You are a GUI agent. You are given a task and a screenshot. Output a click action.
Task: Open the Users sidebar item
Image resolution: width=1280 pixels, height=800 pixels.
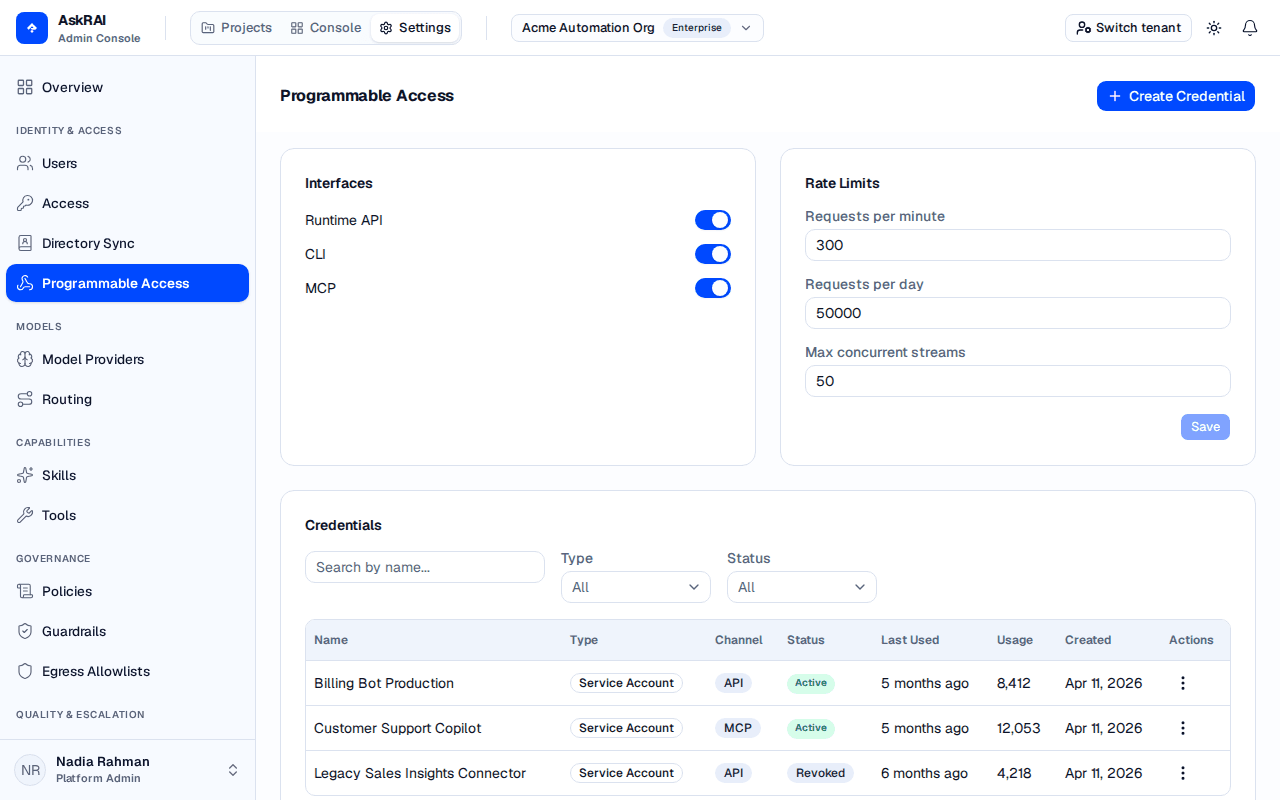pyautogui.click(x=127, y=163)
